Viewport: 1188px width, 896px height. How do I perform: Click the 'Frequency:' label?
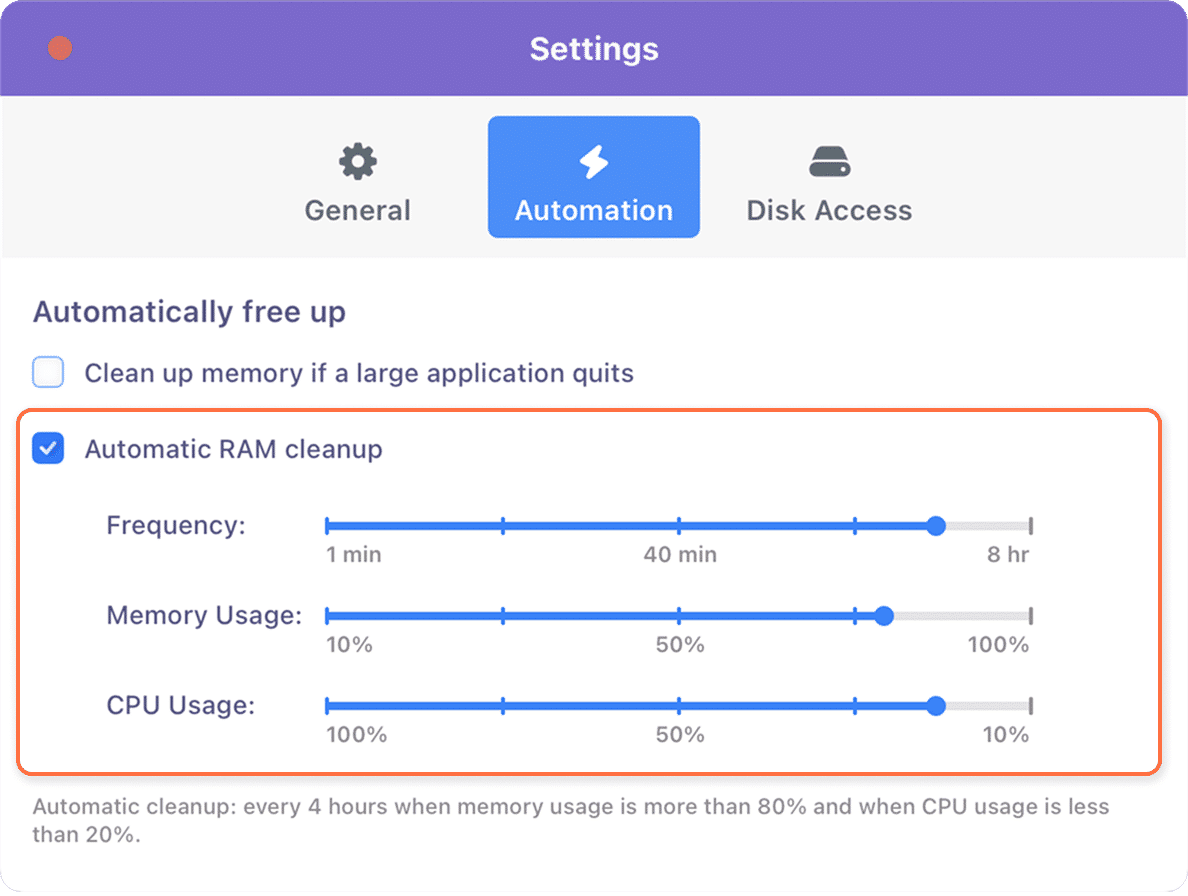[176, 525]
